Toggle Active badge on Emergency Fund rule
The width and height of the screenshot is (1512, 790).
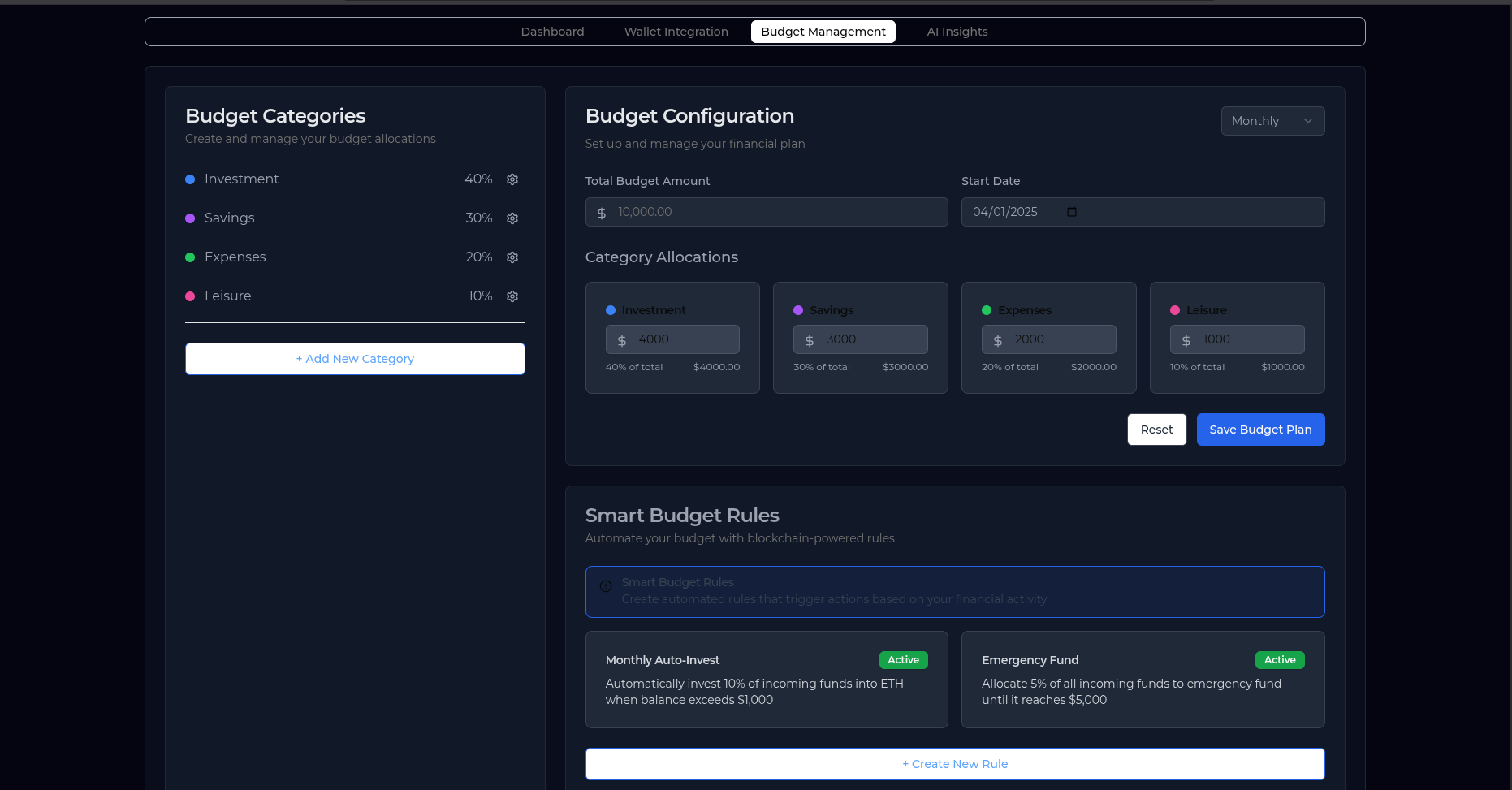coord(1280,660)
